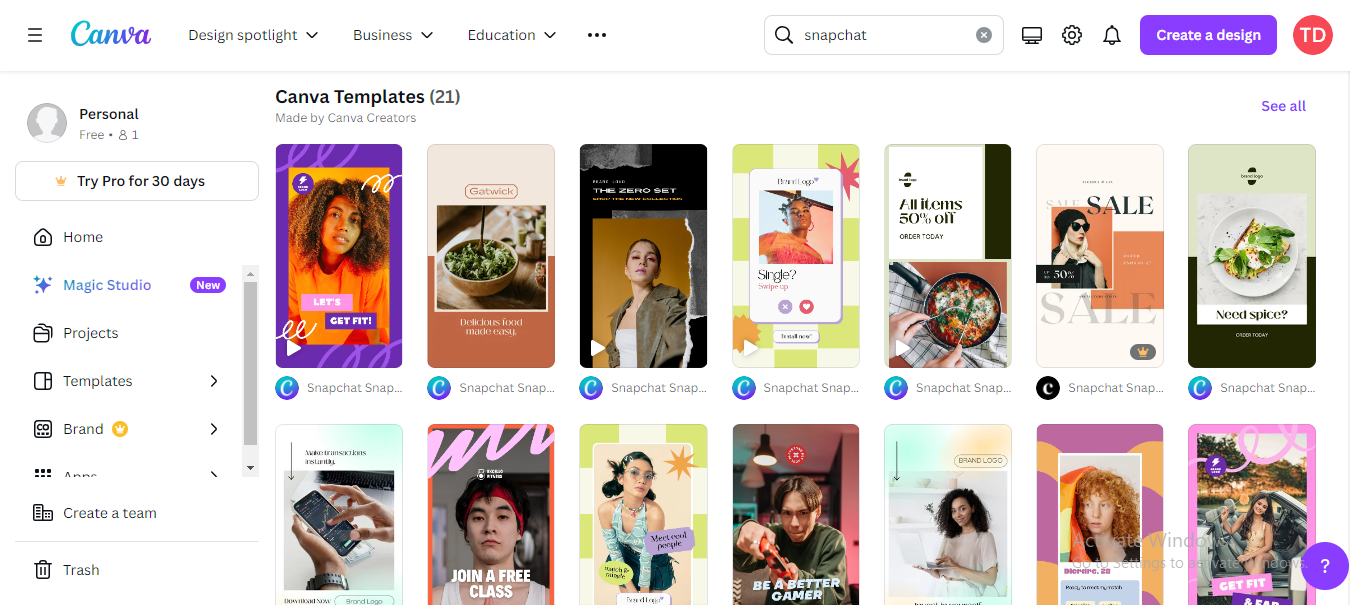The height and width of the screenshot is (605, 1350).
Task: Play the Zero Set template video
Action: pos(597,349)
